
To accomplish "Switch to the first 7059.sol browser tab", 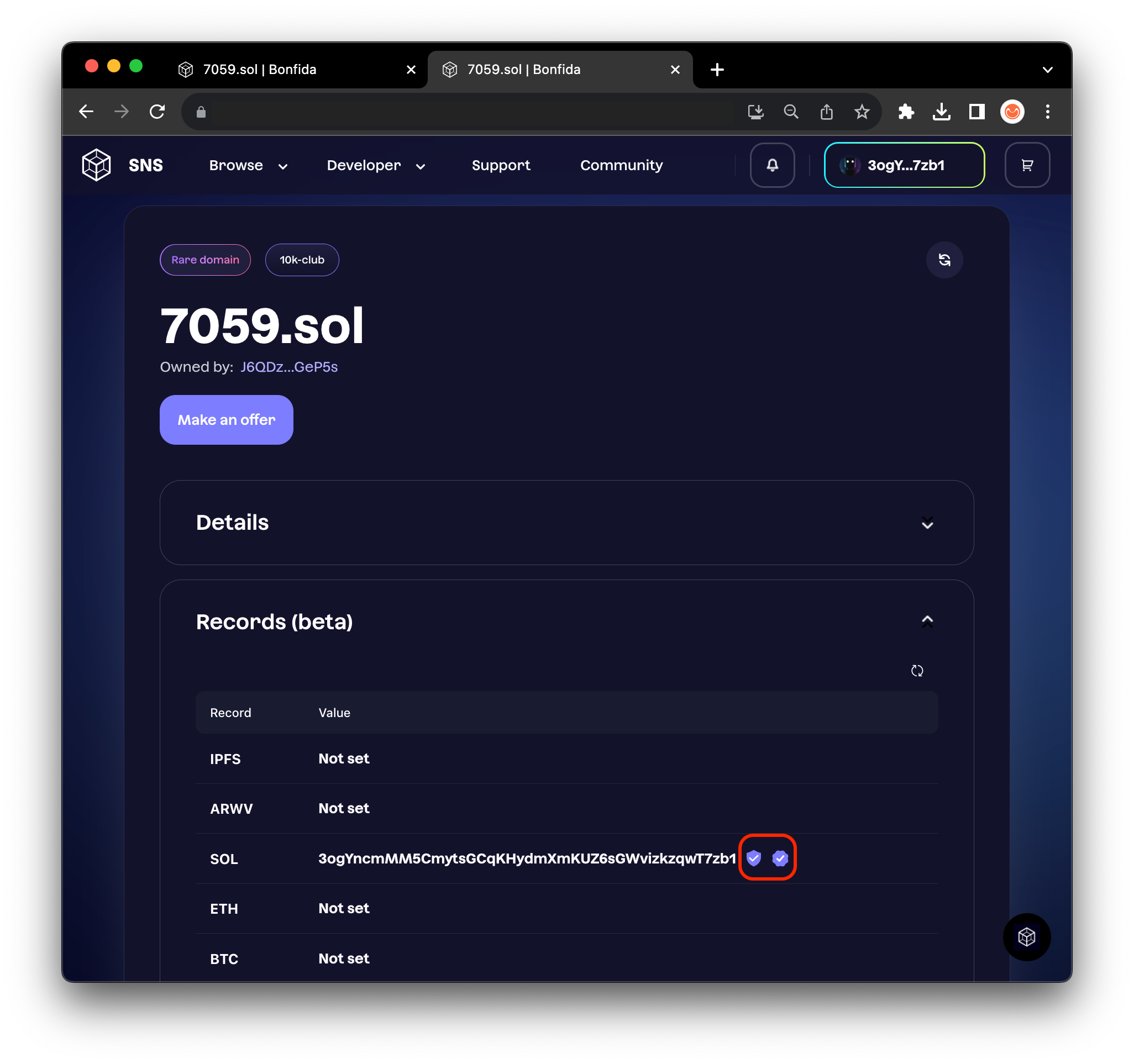I will pos(260,70).
